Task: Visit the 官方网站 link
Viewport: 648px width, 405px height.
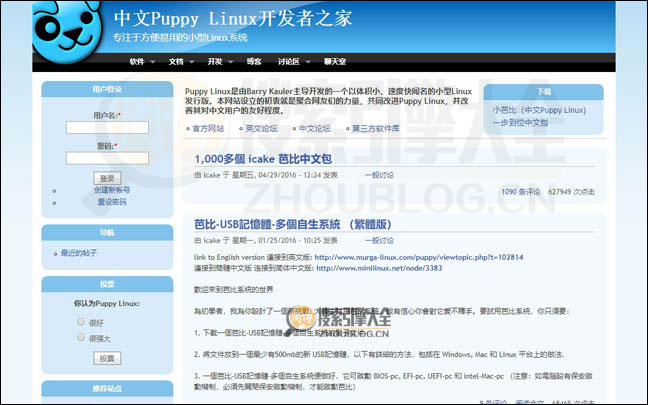Action: [208, 129]
